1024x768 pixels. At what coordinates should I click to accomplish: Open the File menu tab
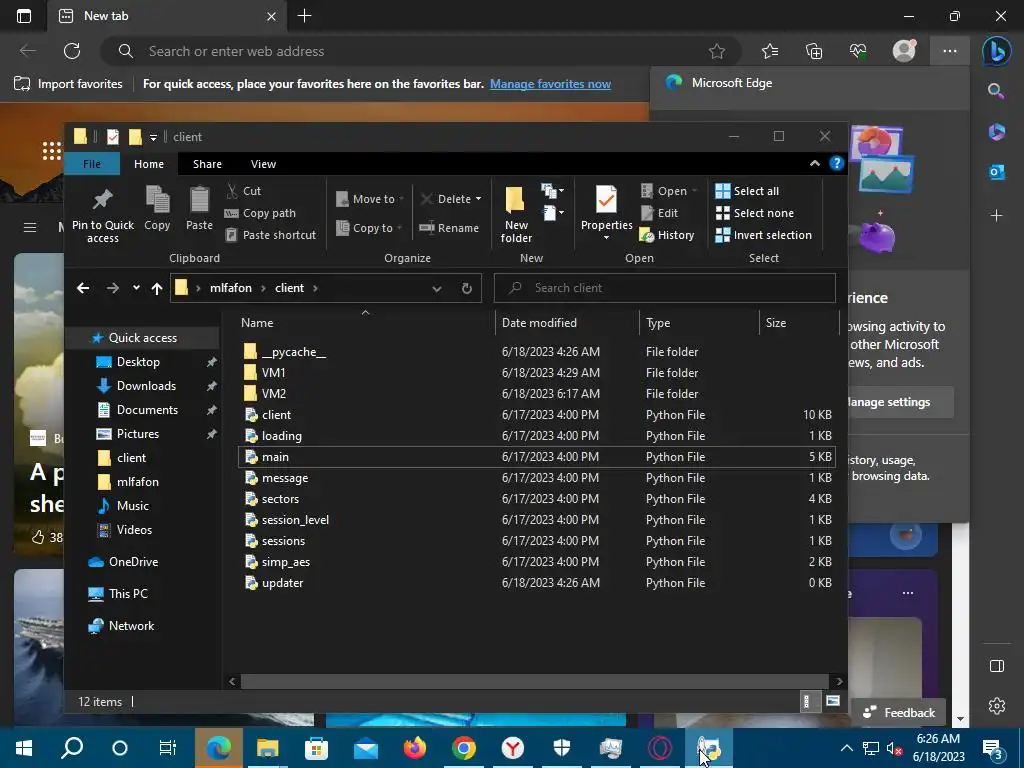coord(92,164)
